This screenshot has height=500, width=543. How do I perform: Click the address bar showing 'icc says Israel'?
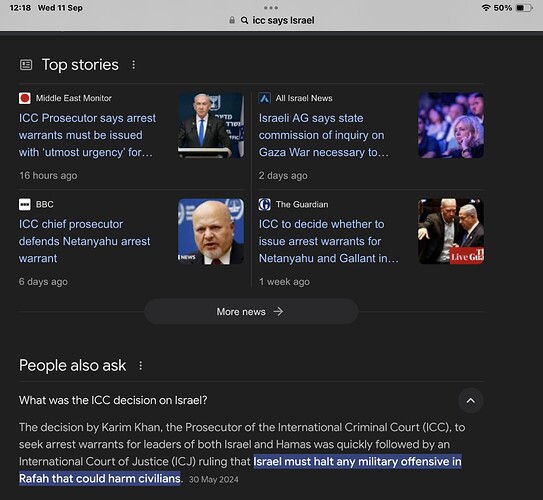click(x=272, y=20)
